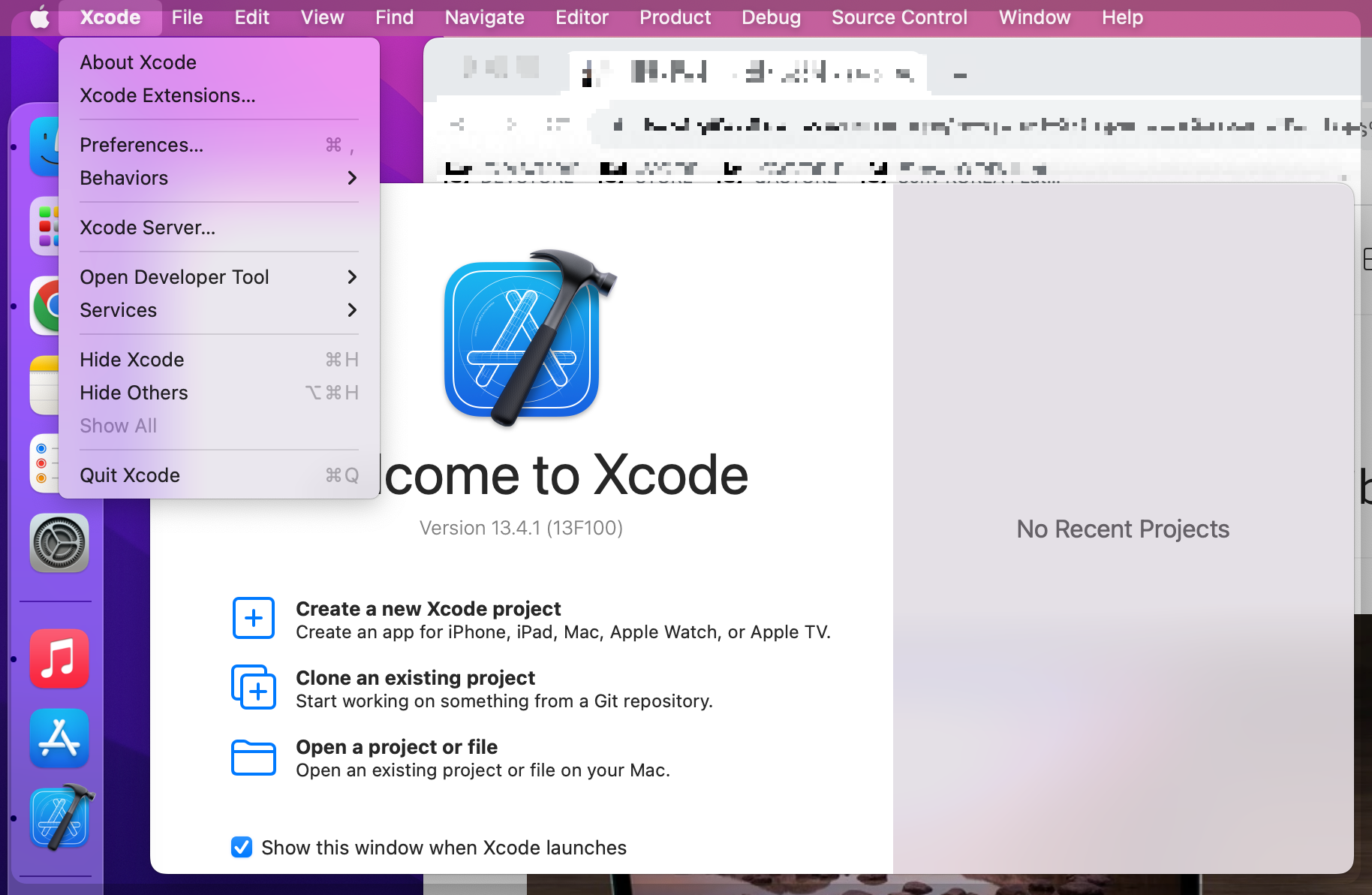Click the Xcode menu bar title
Screen dimensions: 1372x895
(x=110, y=17)
